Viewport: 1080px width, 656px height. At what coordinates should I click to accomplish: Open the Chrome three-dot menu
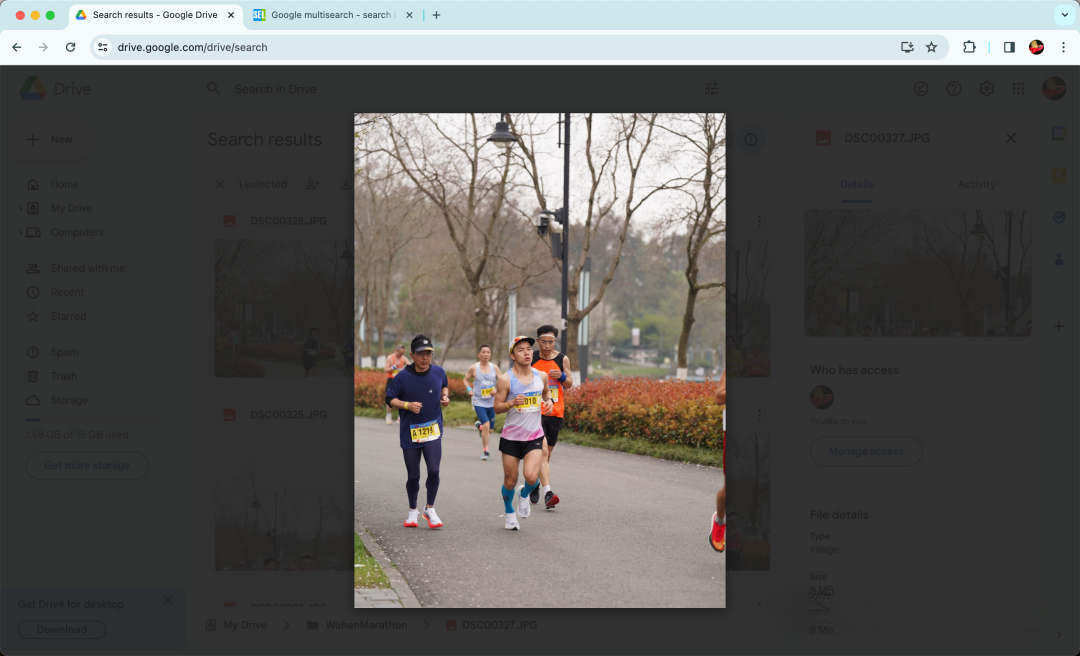(1063, 47)
